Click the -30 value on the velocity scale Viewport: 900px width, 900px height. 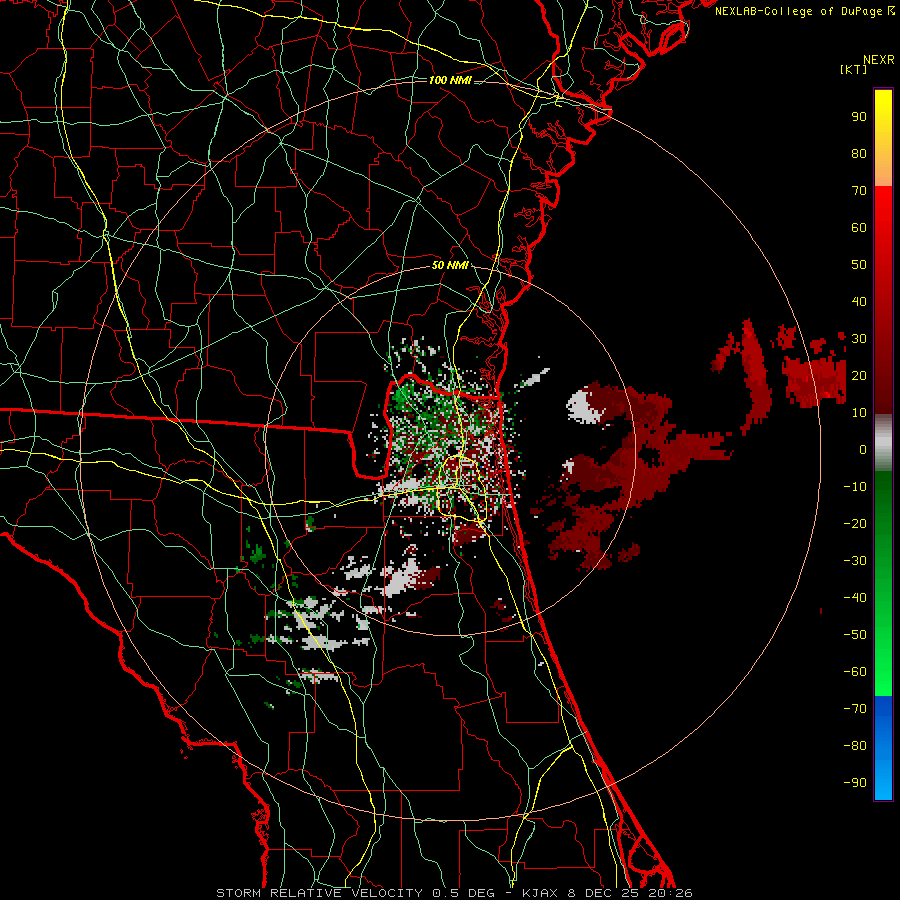(855, 561)
